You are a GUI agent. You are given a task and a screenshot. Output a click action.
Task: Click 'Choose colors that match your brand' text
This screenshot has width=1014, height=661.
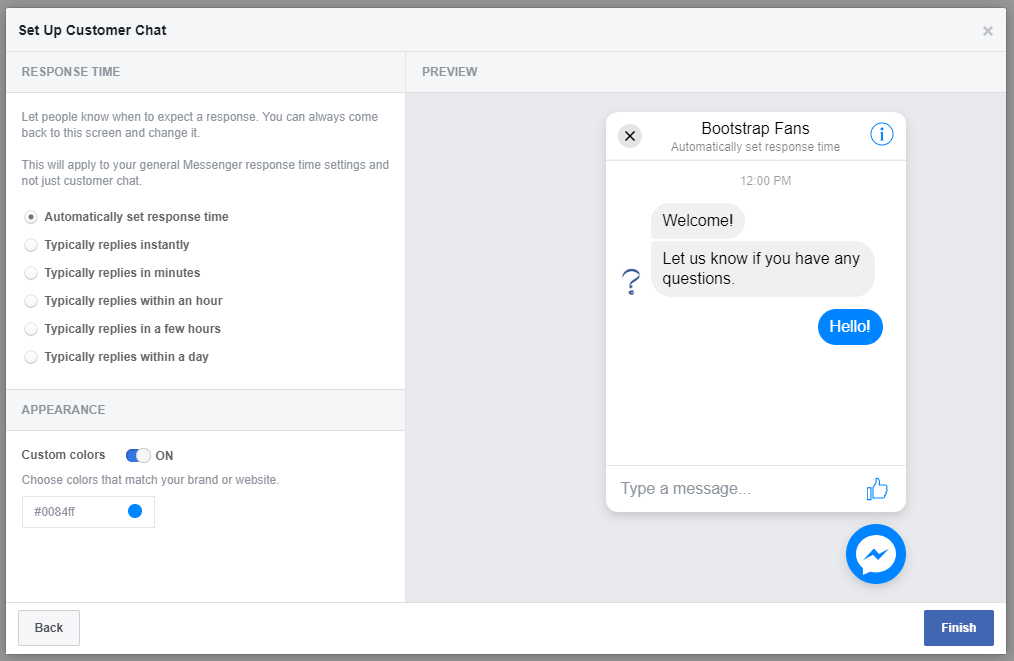pos(150,480)
